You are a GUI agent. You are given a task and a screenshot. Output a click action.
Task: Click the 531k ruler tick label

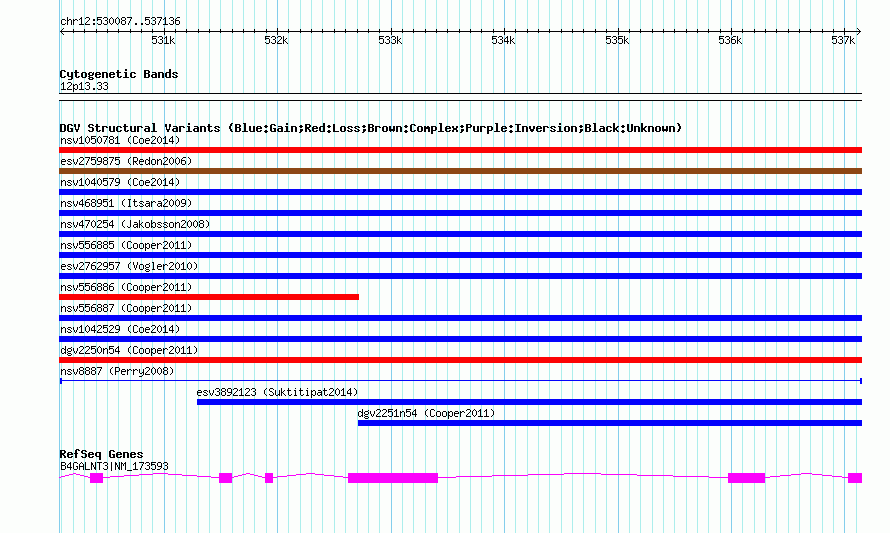(x=163, y=40)
